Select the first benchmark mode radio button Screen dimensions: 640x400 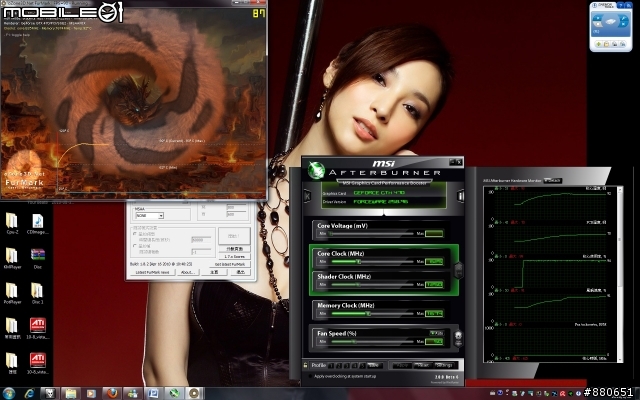[135, 234]
